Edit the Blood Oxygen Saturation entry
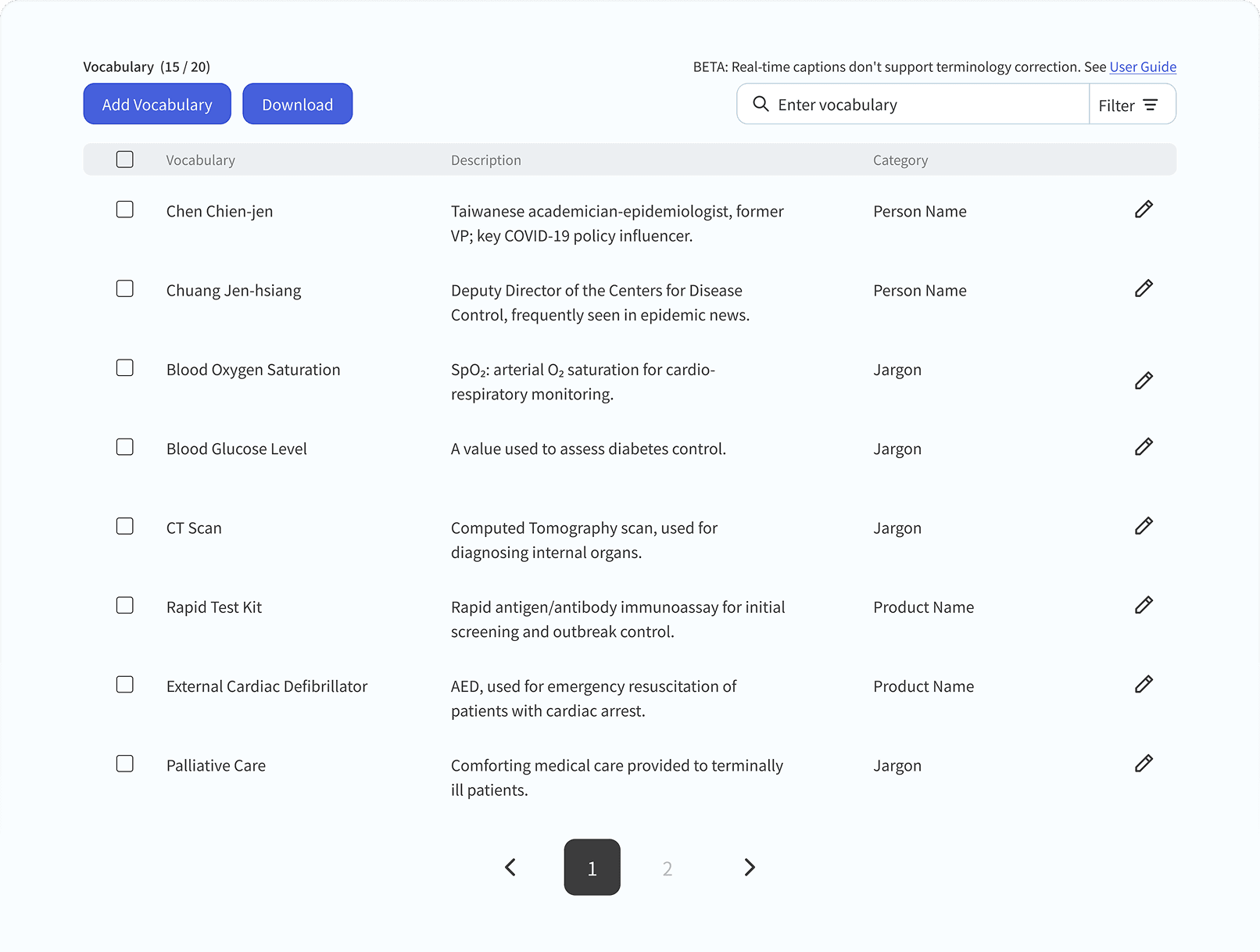The width and height of the screenshot is (1260, 952). click(1144, 381)
